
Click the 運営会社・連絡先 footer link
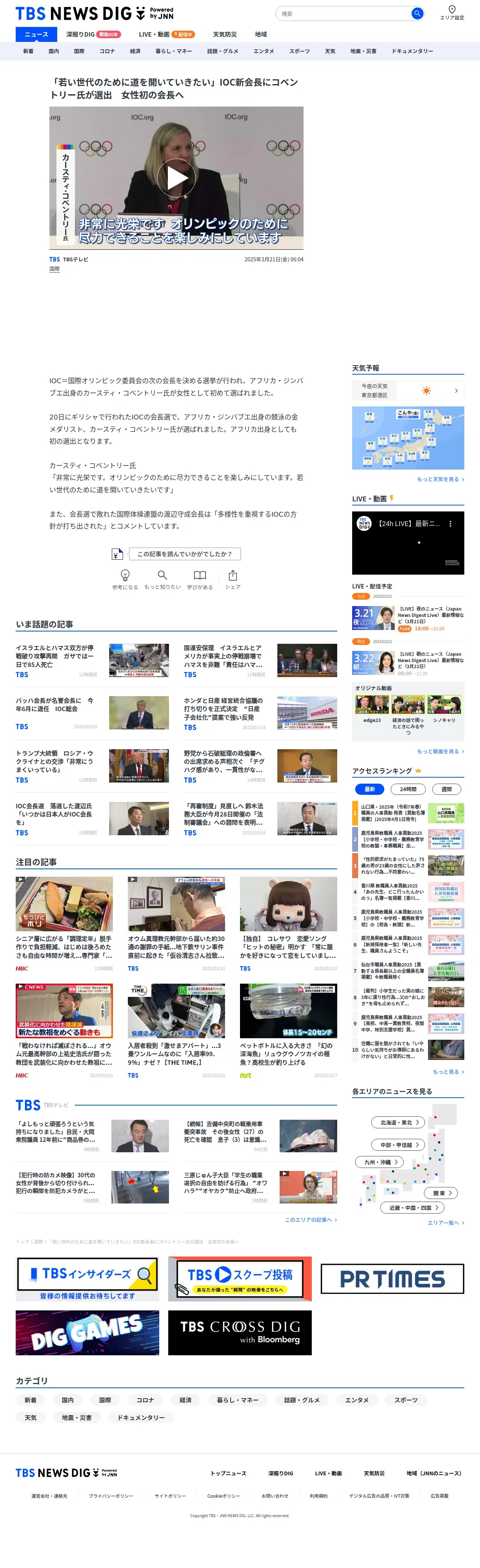(x=49, y=1495)
